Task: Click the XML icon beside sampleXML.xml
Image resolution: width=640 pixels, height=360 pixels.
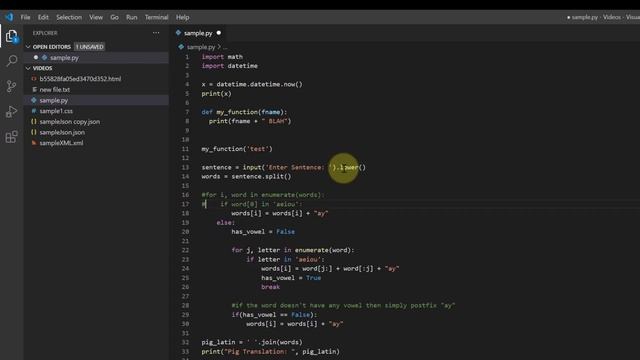Action: 34,143
